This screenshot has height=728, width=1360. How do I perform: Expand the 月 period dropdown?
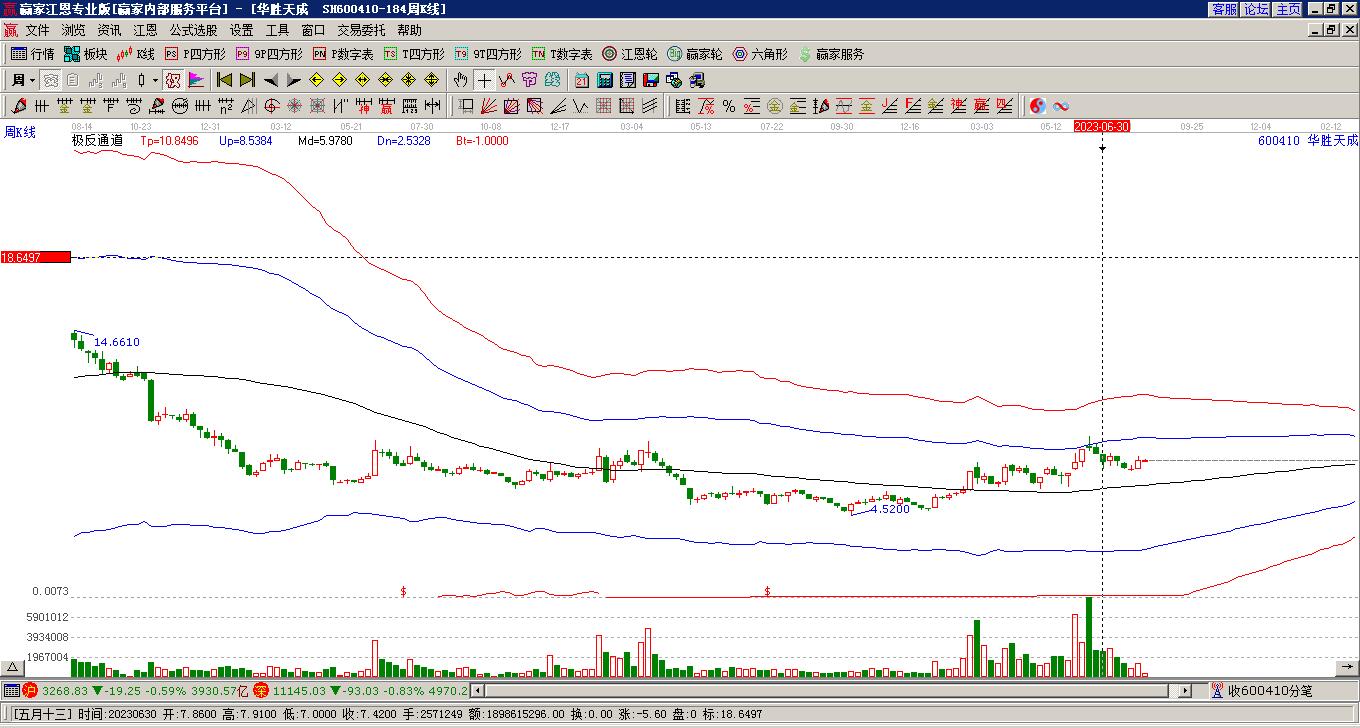tap(32, 80)
